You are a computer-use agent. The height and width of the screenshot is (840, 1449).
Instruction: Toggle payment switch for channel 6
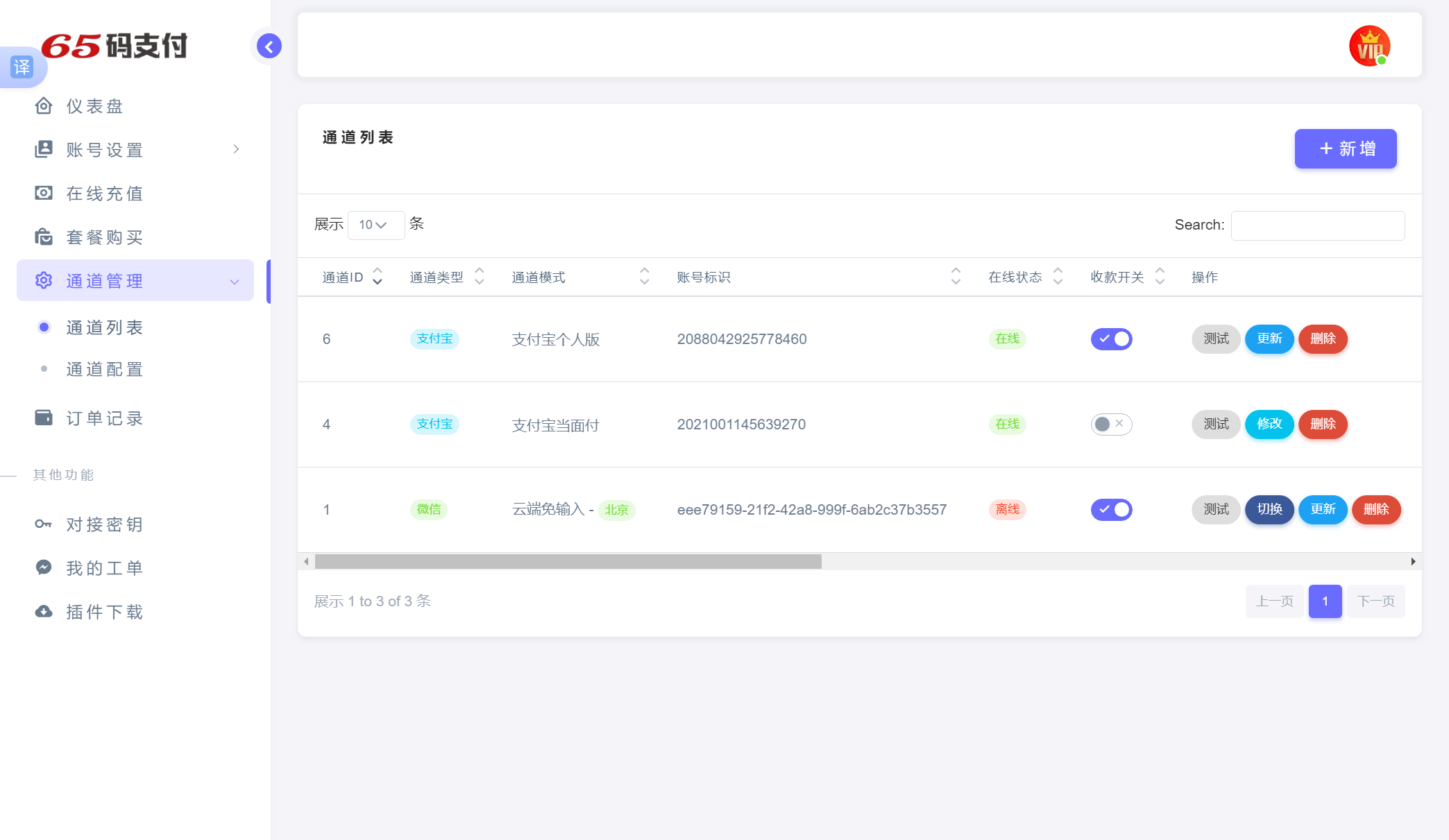coord(1111,339)
